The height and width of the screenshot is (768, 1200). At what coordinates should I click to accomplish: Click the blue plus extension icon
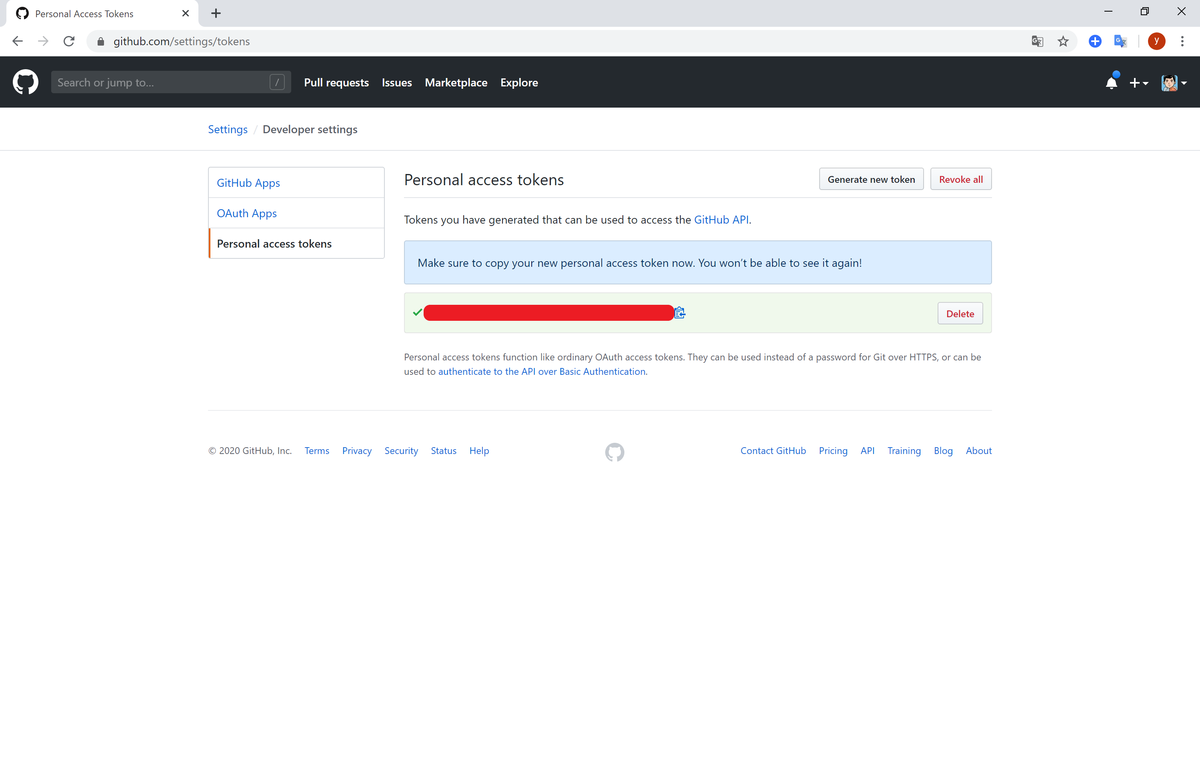(1095, 41)
